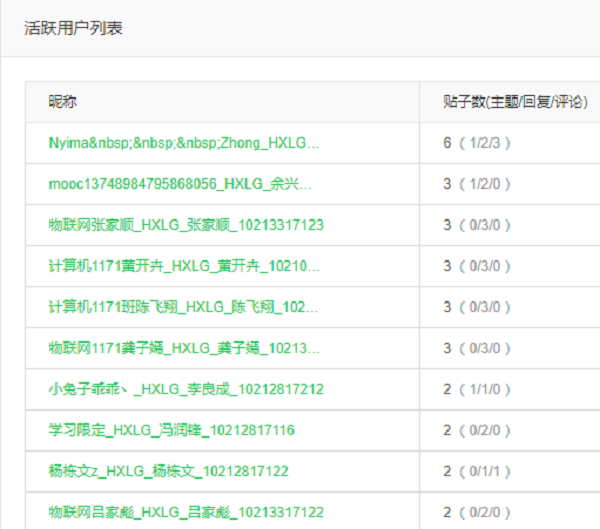Open user 学习限定_HXLG_冯润锋_10212817116
This screenshot has height=529, width=600.
point(171,430)
